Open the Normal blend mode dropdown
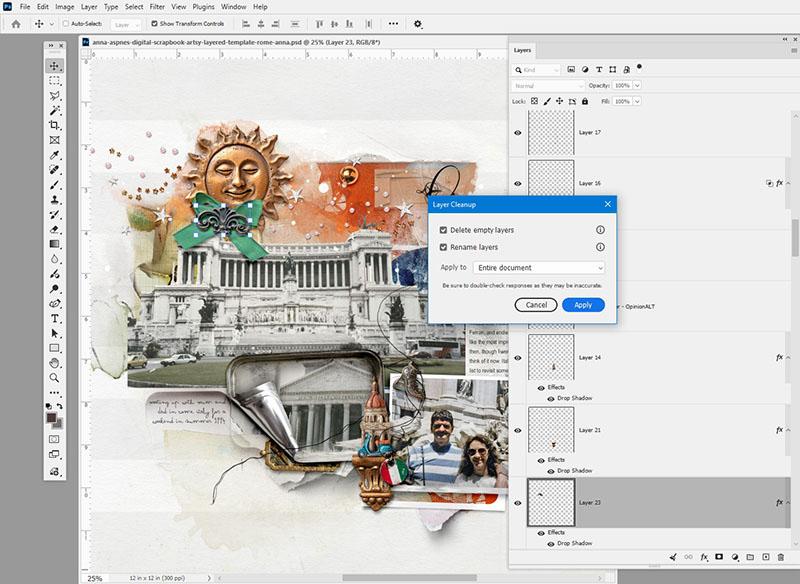The image size is (800, 584). 547,86
